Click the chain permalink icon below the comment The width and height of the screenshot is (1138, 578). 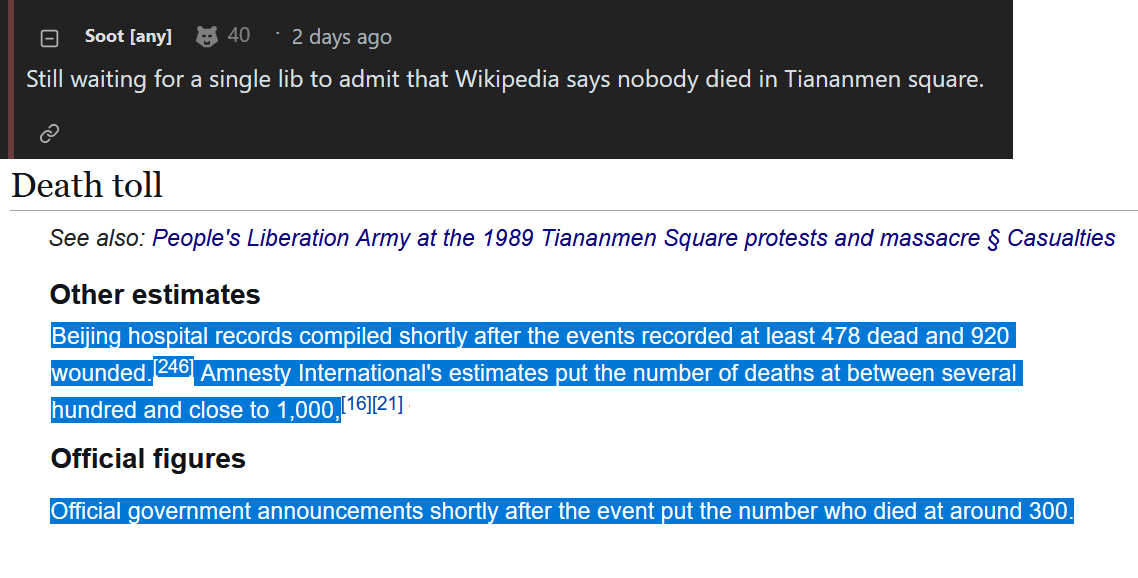(49, 133)
